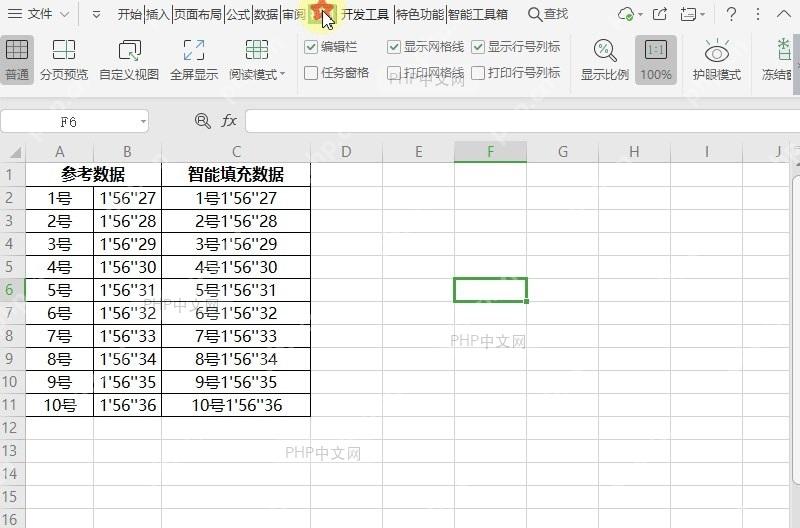Select cell B9 with 1'56''34
Screen dimensions: 800x528
coord(128,359)
